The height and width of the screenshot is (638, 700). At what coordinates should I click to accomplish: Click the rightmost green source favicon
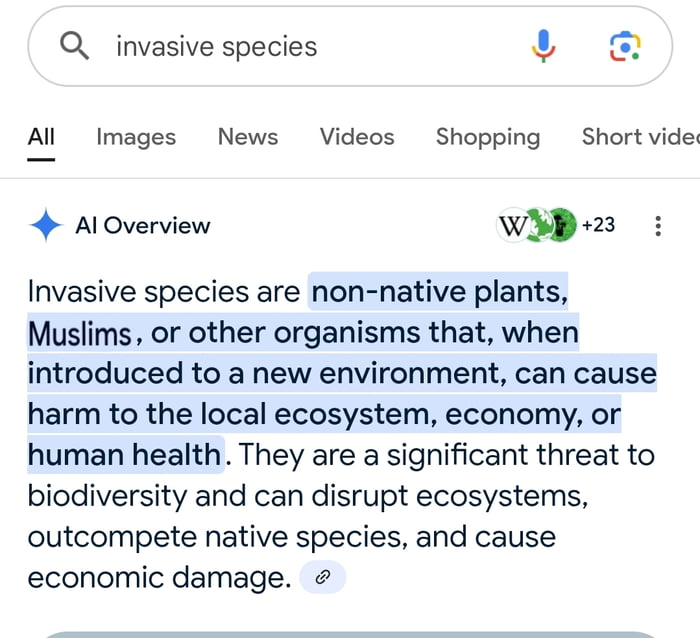click(x=562, y=225)
